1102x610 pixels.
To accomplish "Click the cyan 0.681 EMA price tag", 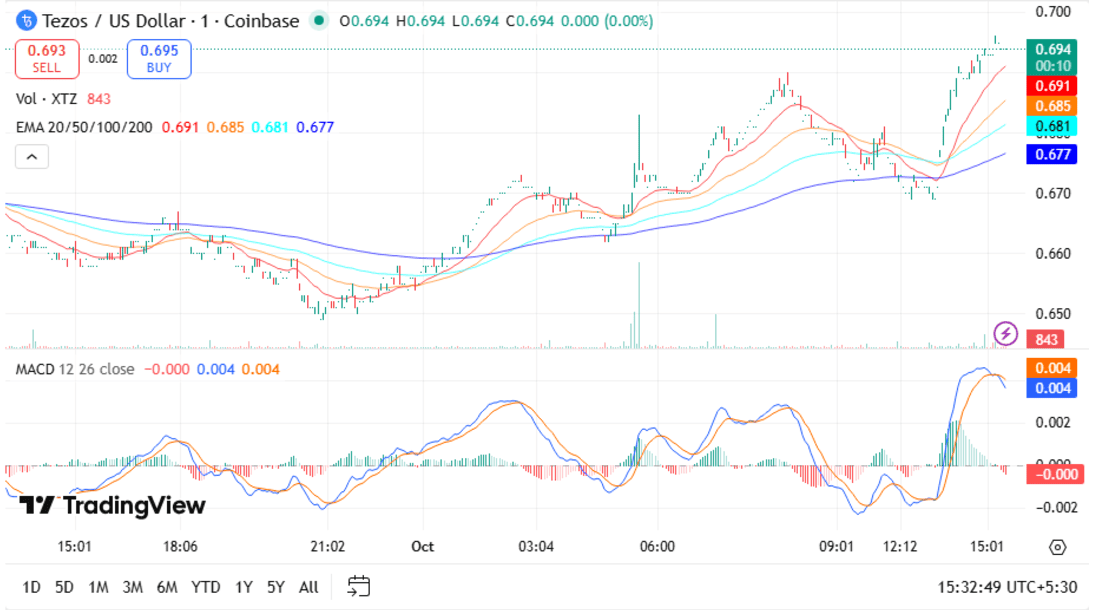I will pos(1052,126).
